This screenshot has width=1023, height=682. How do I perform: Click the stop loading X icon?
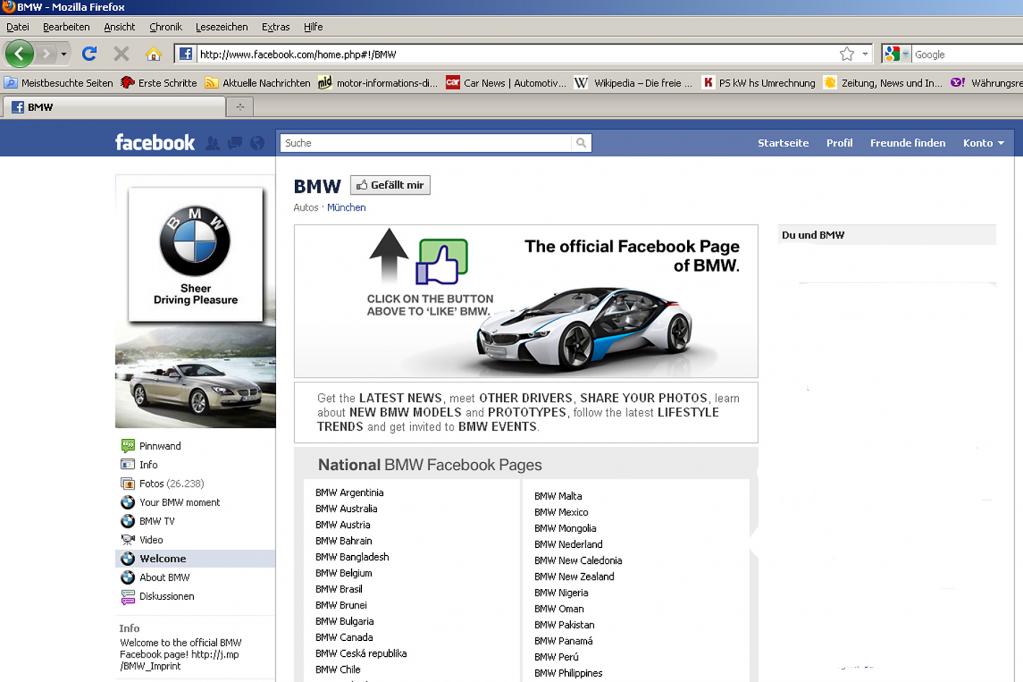[x=121, y=54]
